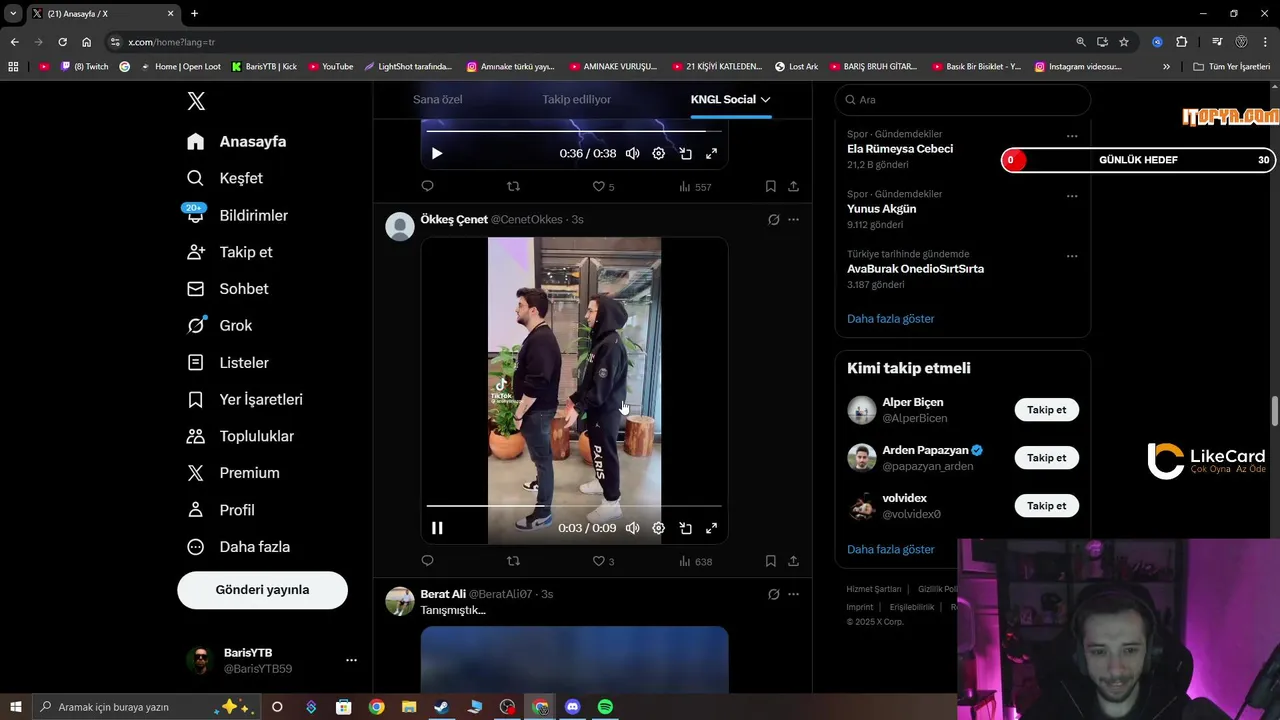Open Listeler lists page
Image resolution: width=1280 pixels, height=720 pixels.
(228, 362)
